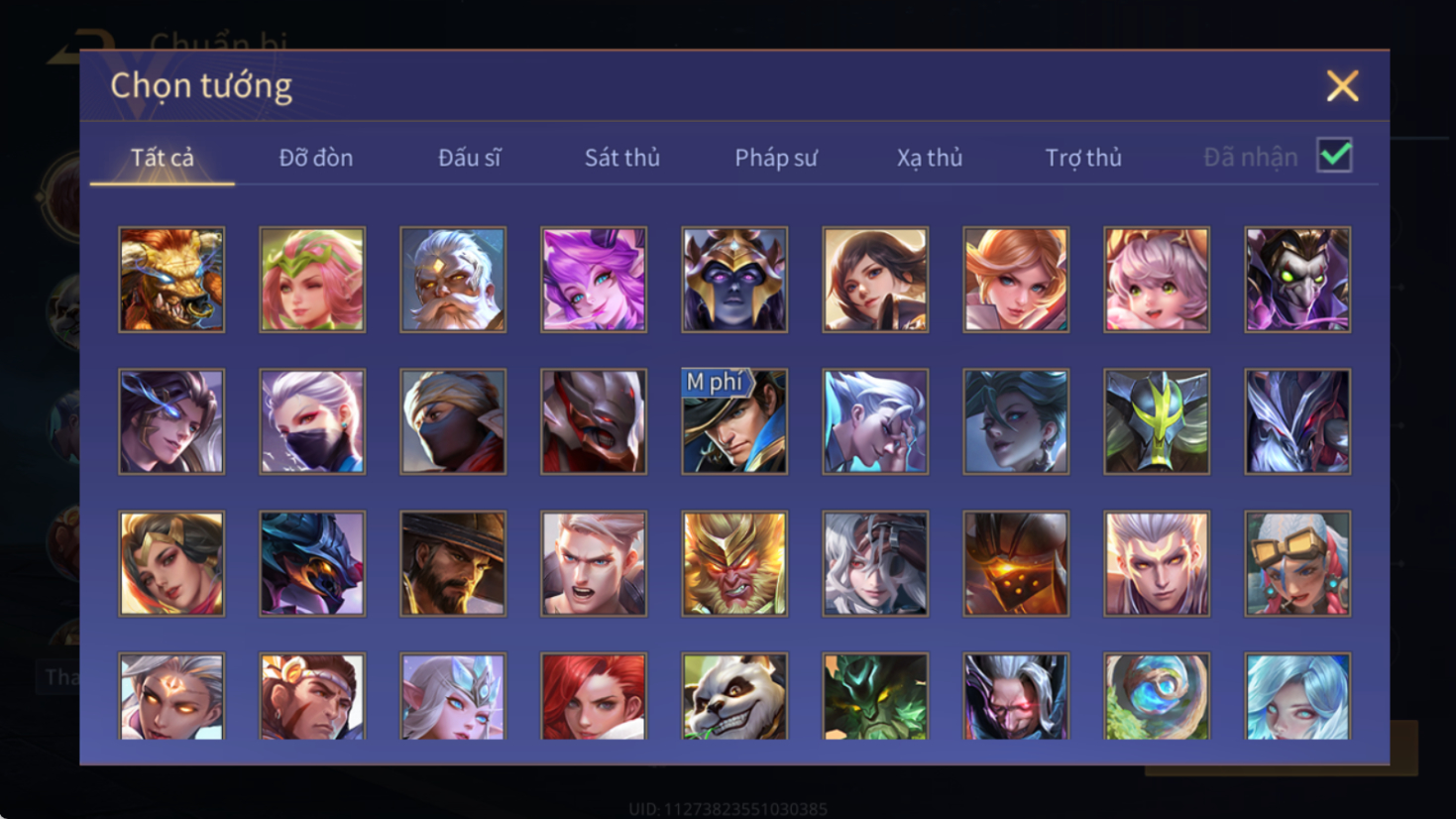
Task: Open the Đấu sĩ tab
Action: (469, 158)
